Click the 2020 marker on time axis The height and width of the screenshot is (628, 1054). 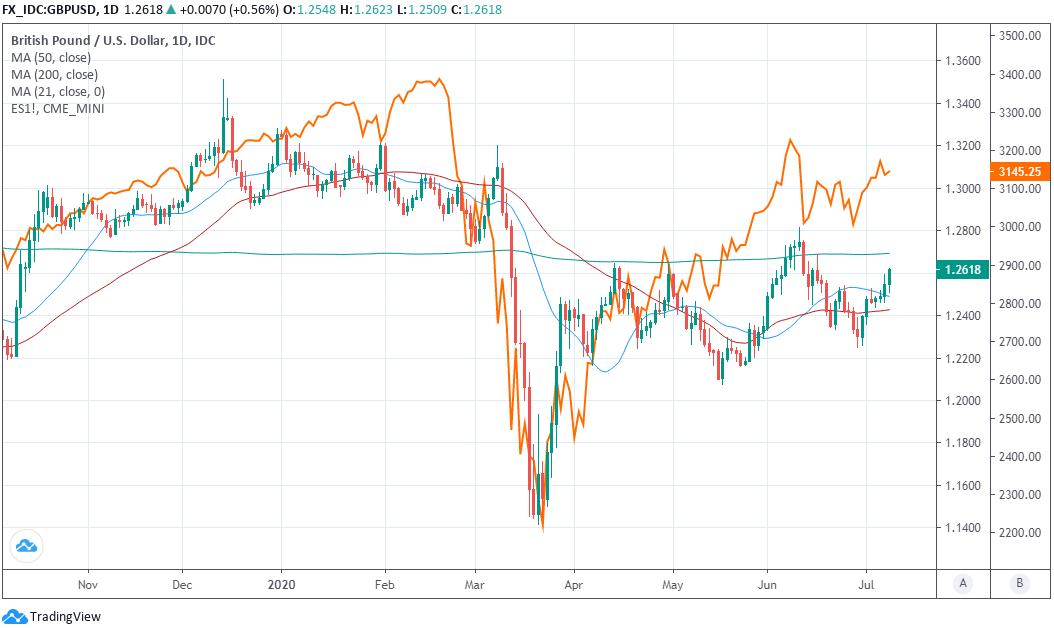[x=283, y=582]
